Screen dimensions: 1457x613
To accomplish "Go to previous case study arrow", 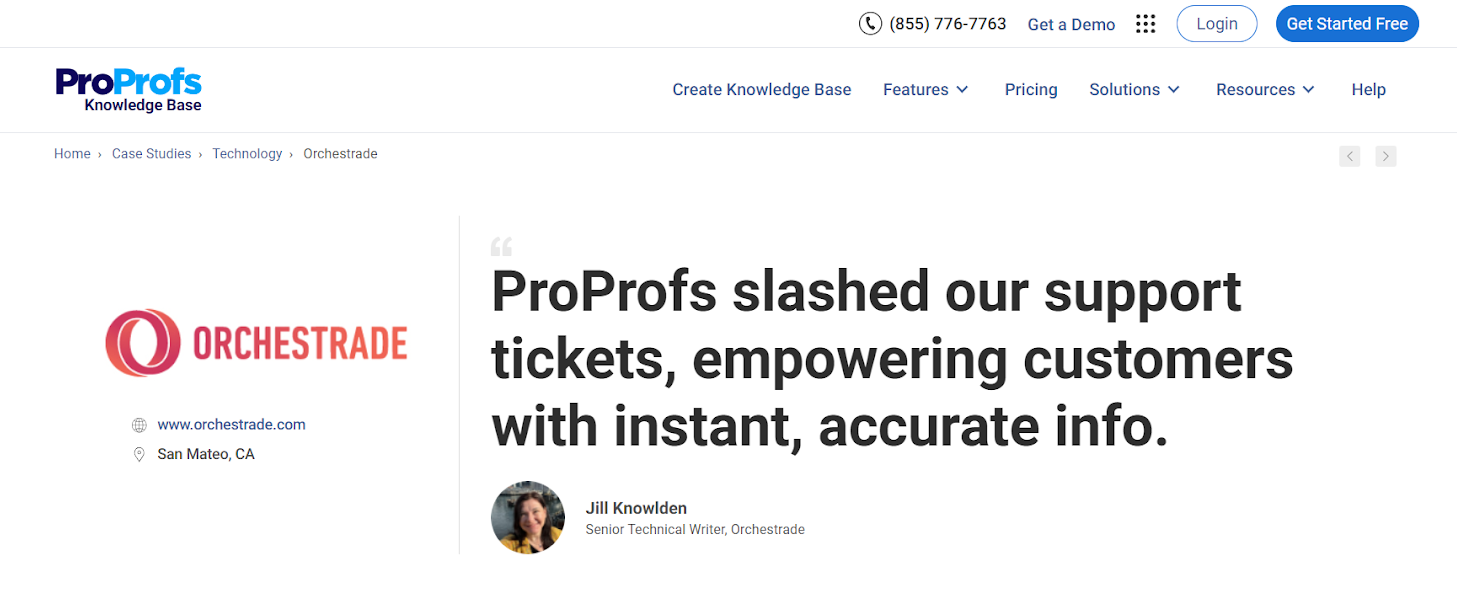I will click(1350, 156).
